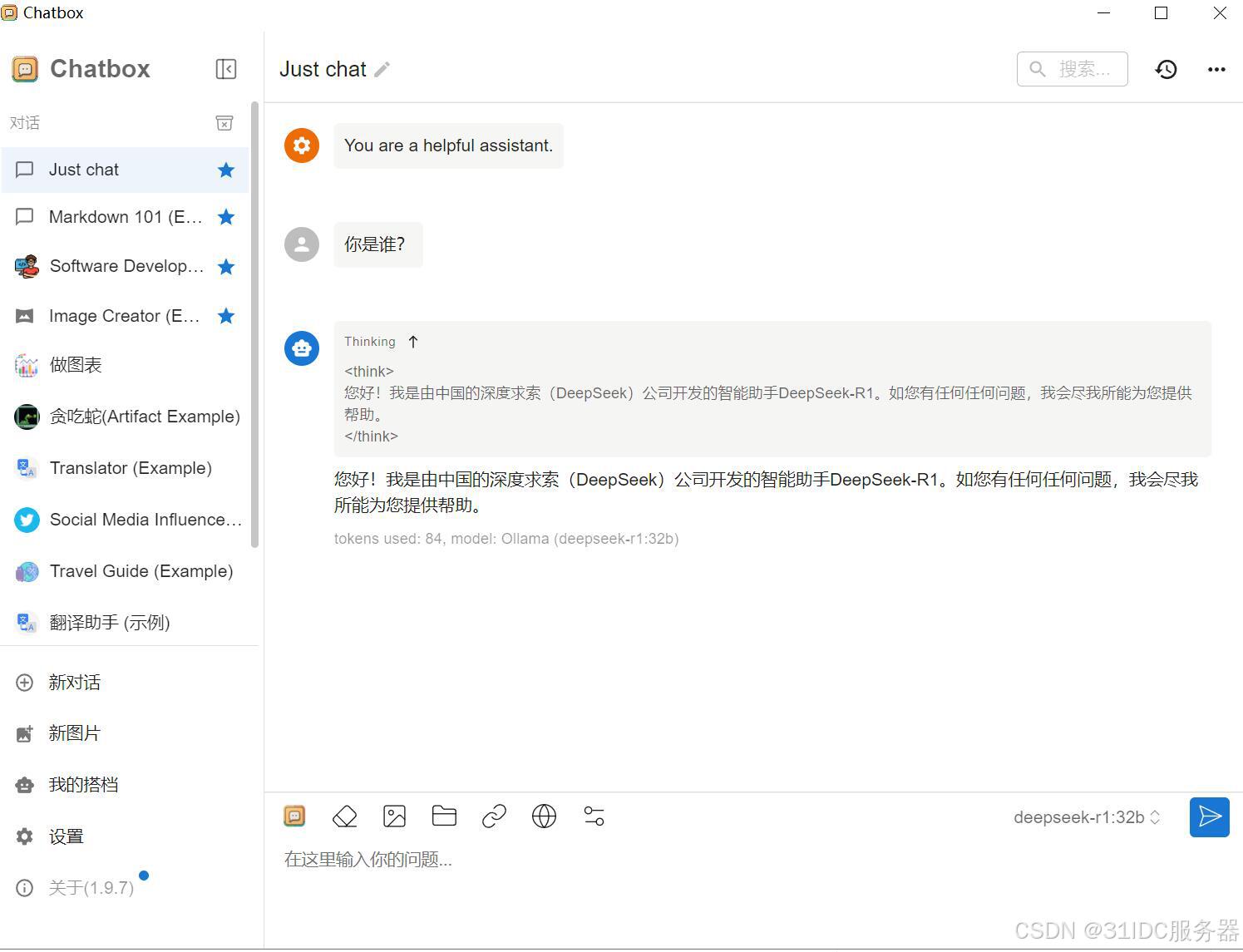Click the archive conversations icon beside 对话
The width and height of the screenshot is (1243, 952).
click(224, 123)
